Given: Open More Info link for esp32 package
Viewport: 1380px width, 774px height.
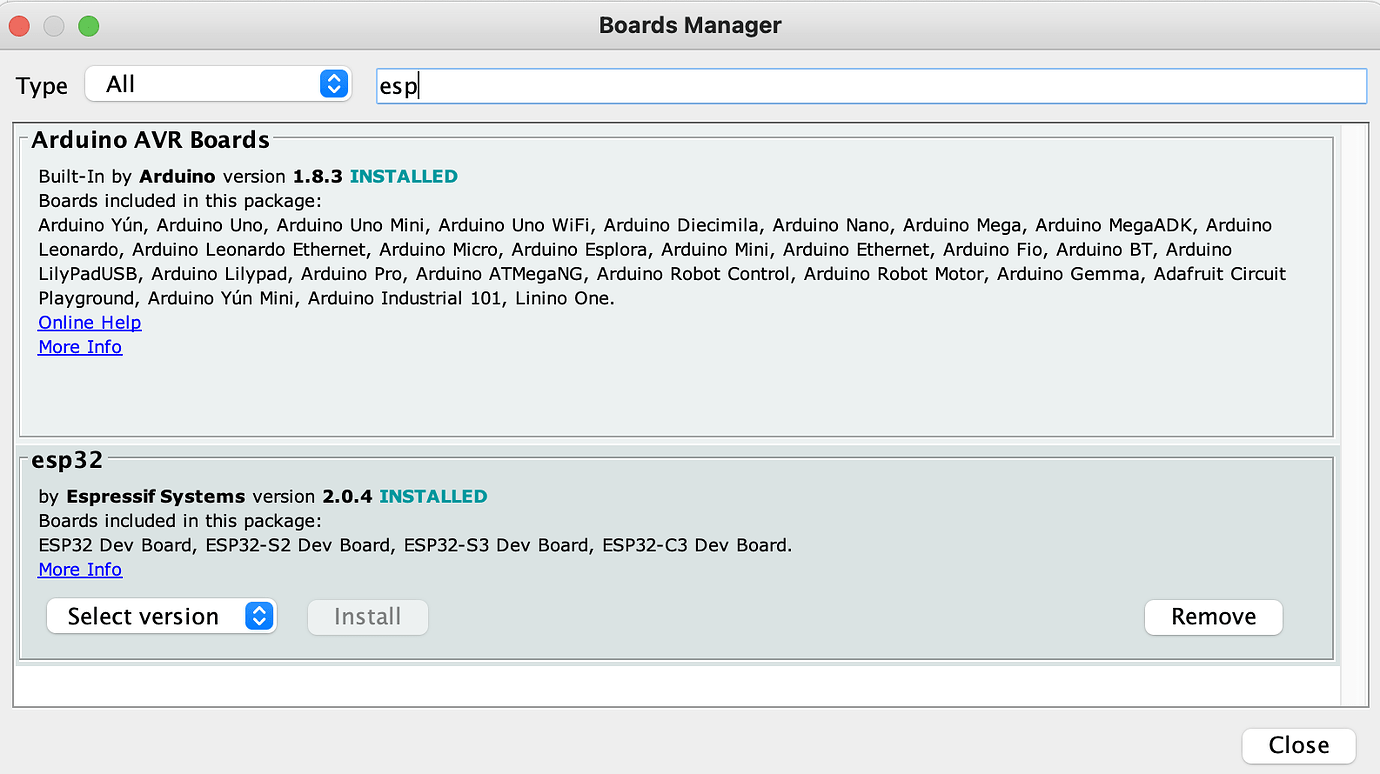Looking at the screenshot, I should [x=80, y=570].
